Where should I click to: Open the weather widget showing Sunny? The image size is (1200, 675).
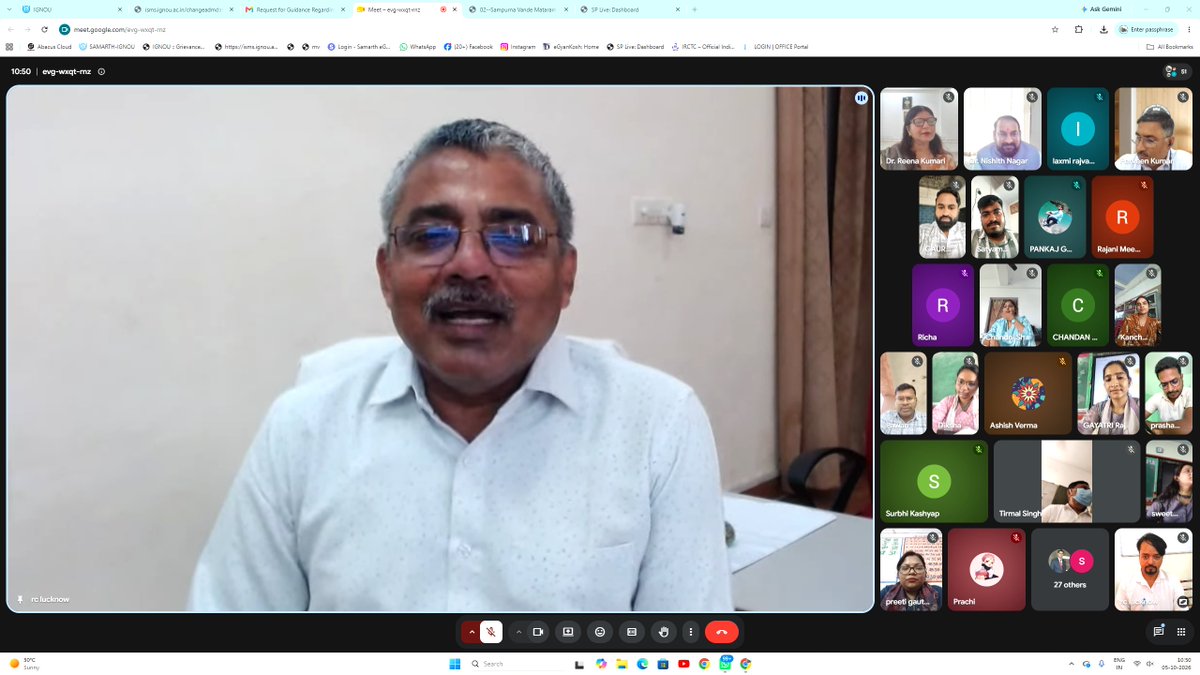[x=25, y=664]
